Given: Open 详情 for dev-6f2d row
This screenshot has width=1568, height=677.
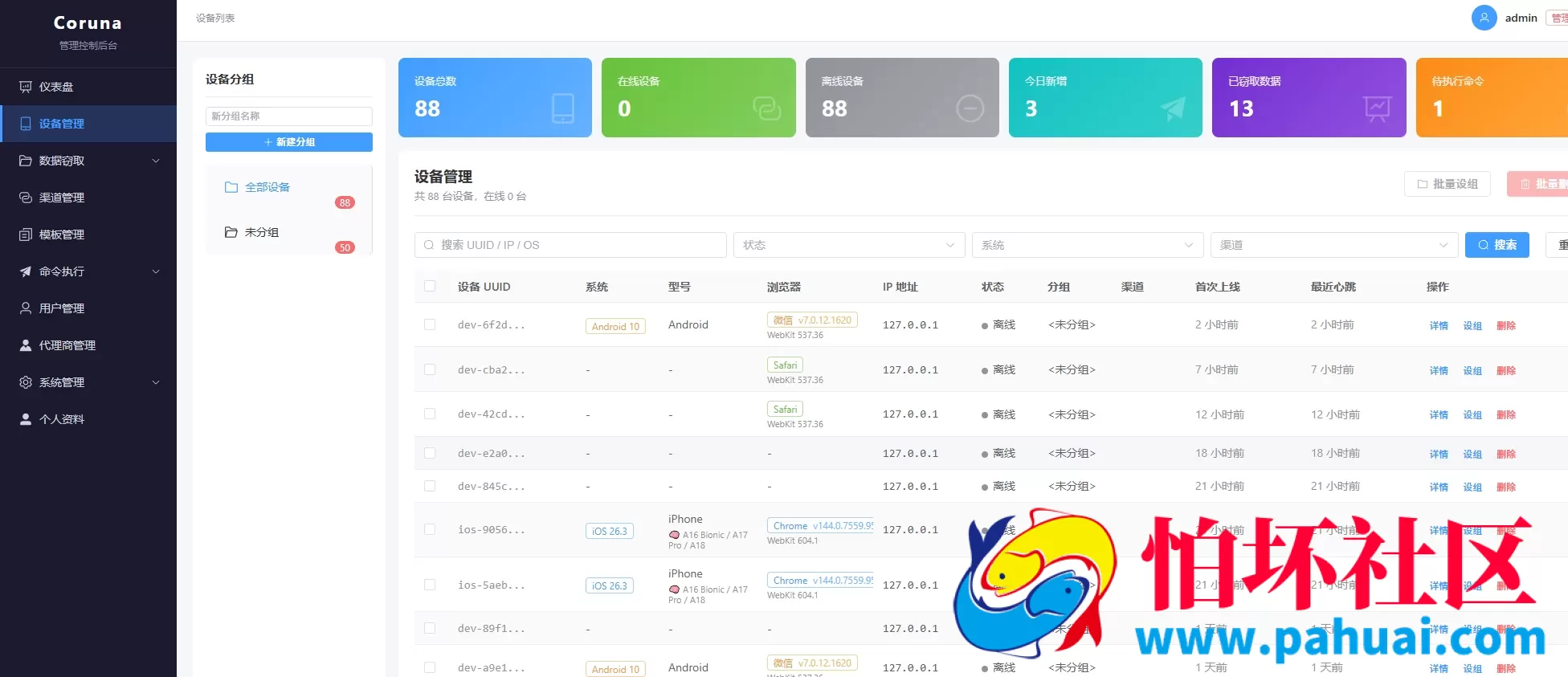Looking at the screenshot, I should (1439, 325).
